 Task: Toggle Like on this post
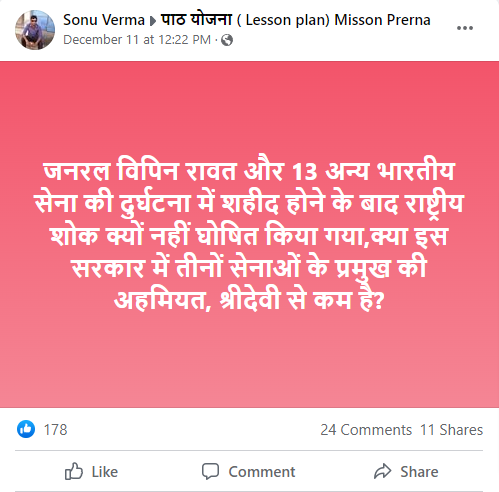91,471
